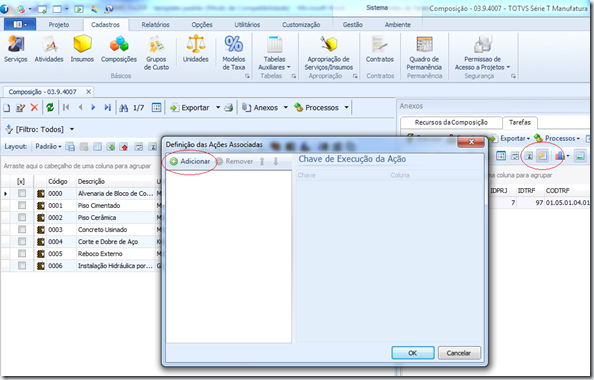Go to last record arrow
This screenshot has height=380, width=594.
click(108, 108)
